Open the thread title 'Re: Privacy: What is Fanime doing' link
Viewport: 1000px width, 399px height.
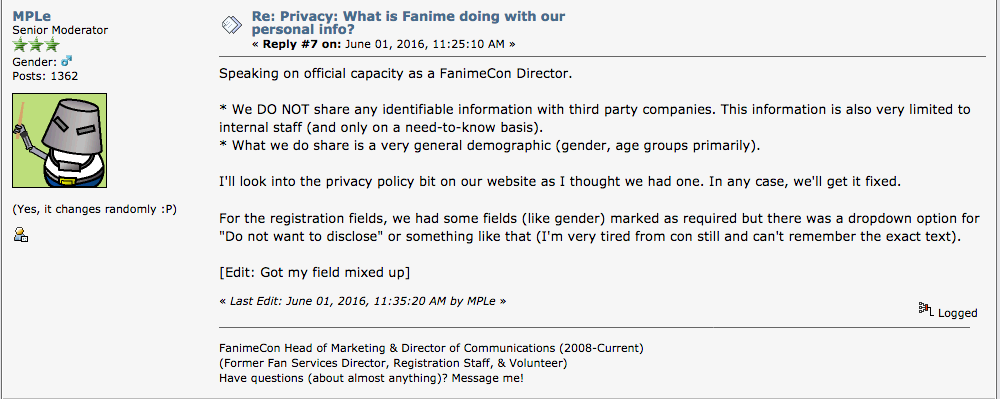[x=408, y=22]
